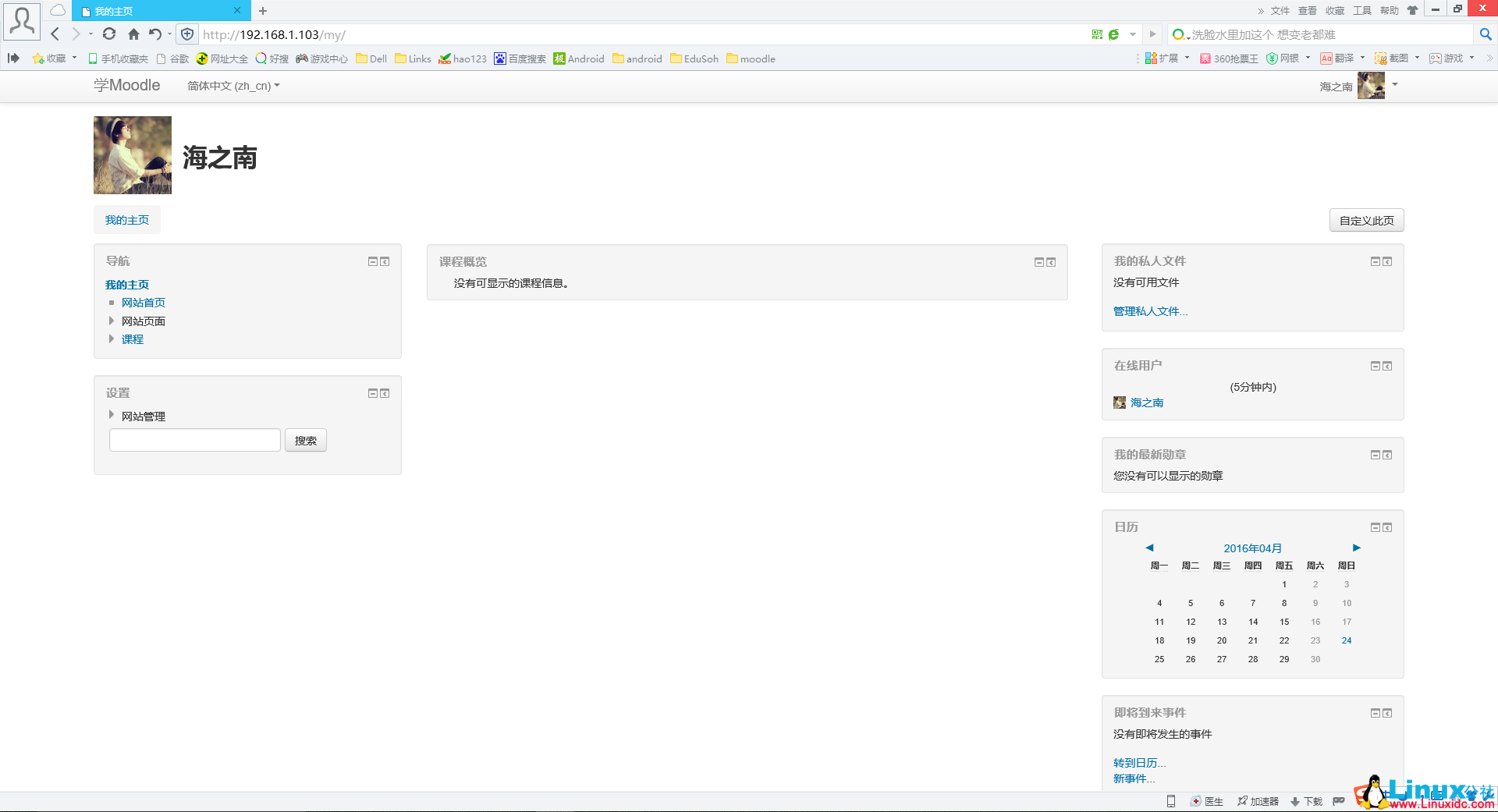Viewport: 1498px width, 812px height.
Task: Dock the 日历 block
Action: [x=1387, y=527]
